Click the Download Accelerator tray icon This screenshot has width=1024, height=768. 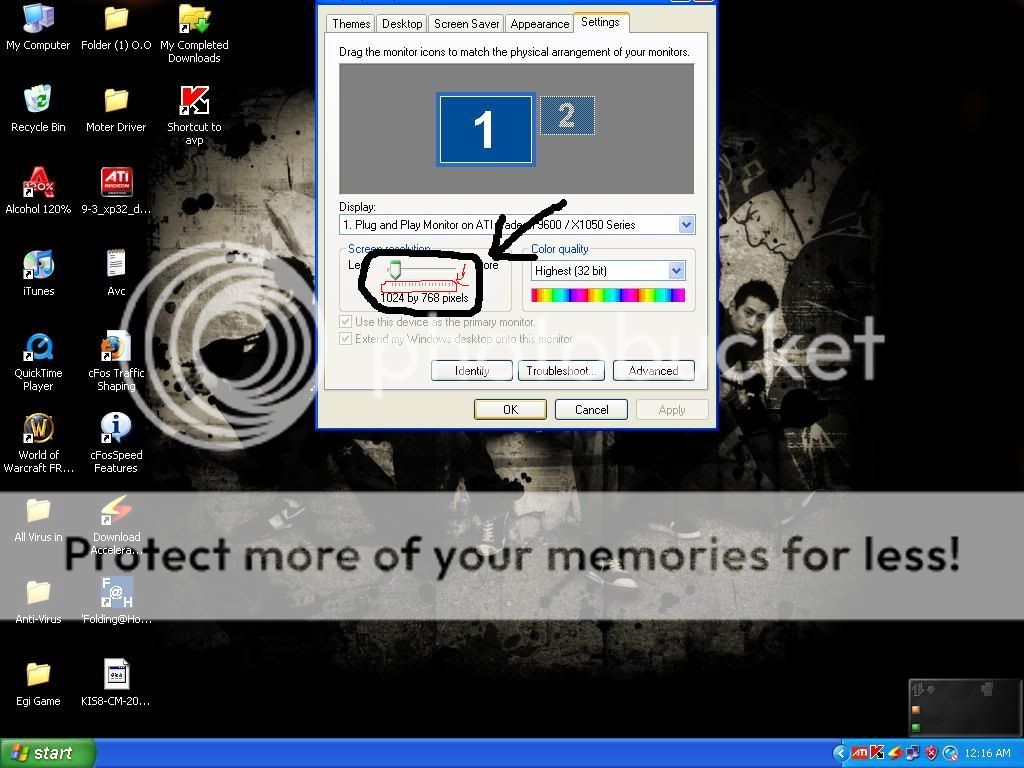(x=895, y=753)
